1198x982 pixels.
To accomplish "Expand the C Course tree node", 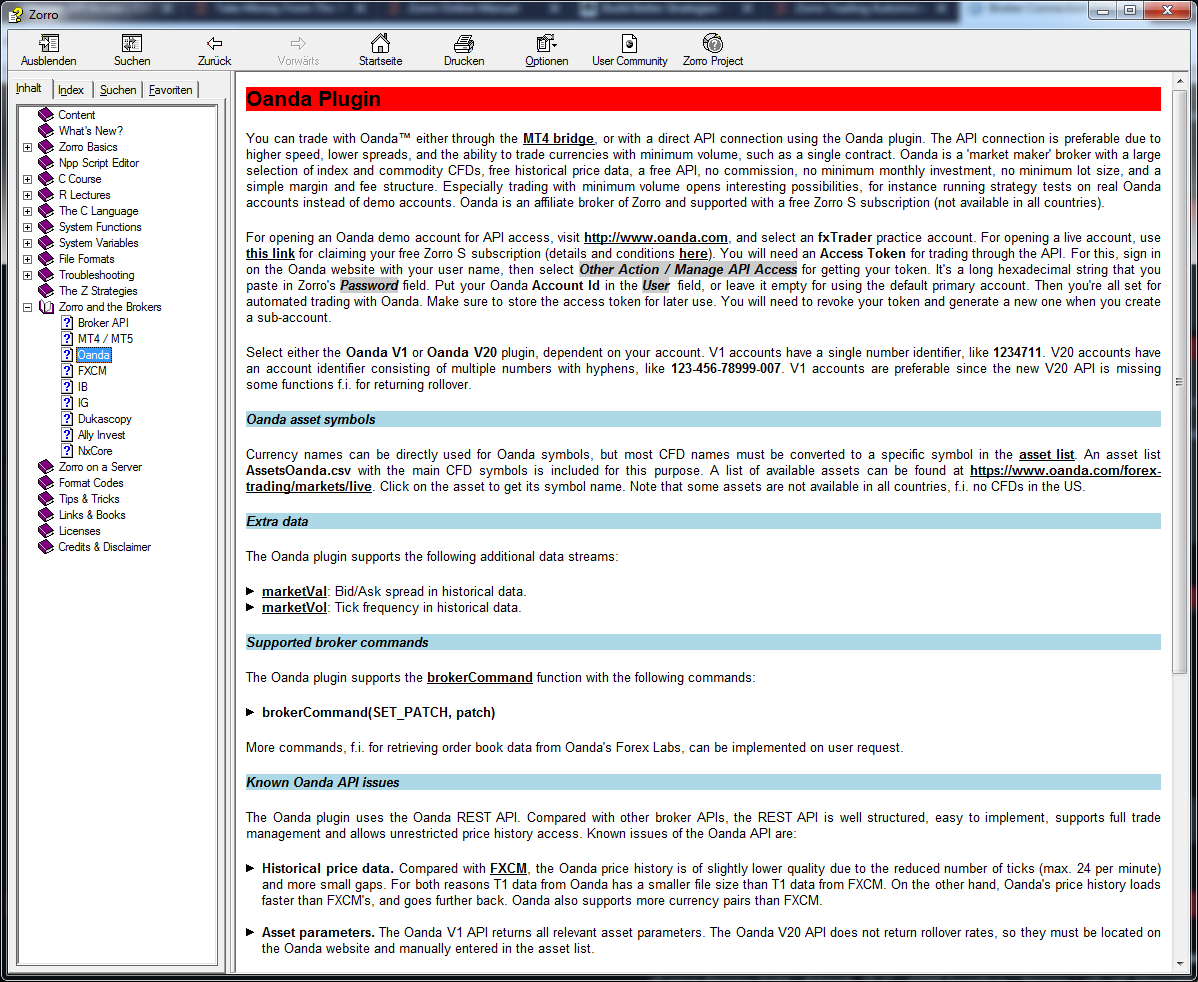I will pyautogui.click(x=28, y=180).
